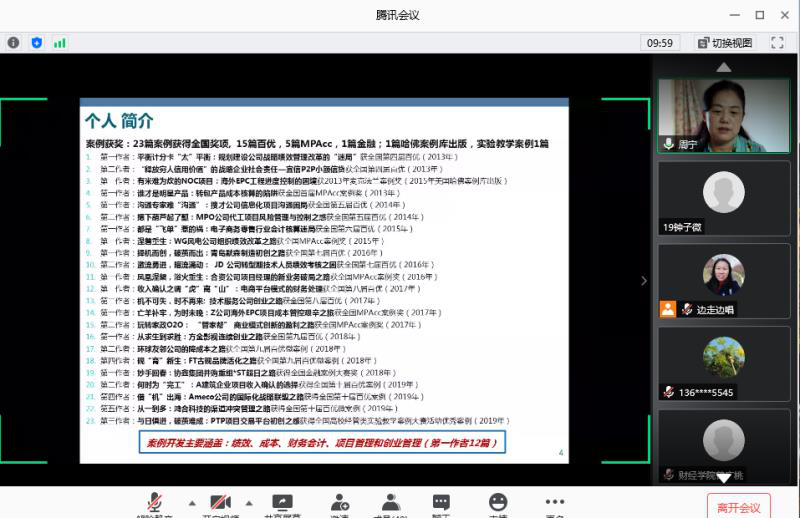The height and width of the screenshot is (518, 800).
Task: Turn on the camera video
Action: tap(219, 502)
